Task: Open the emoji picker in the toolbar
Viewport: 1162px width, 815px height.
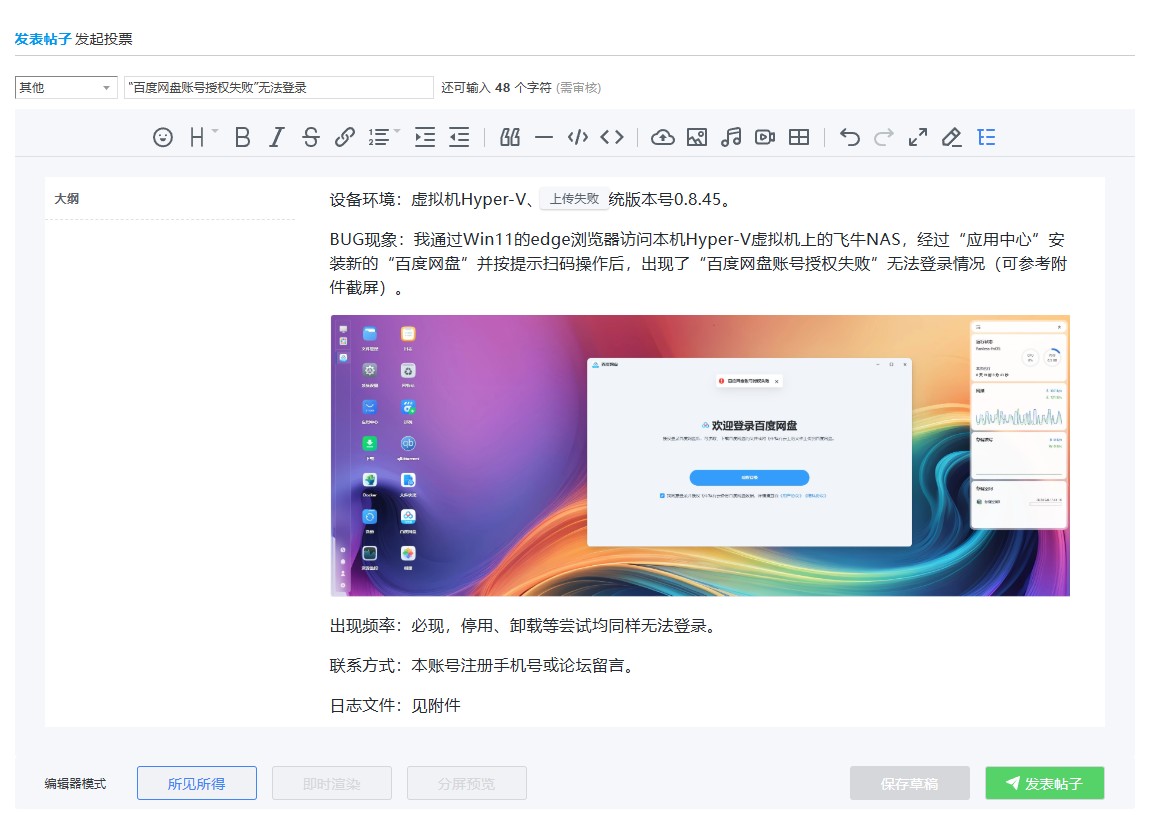Action: coord(163,137)
